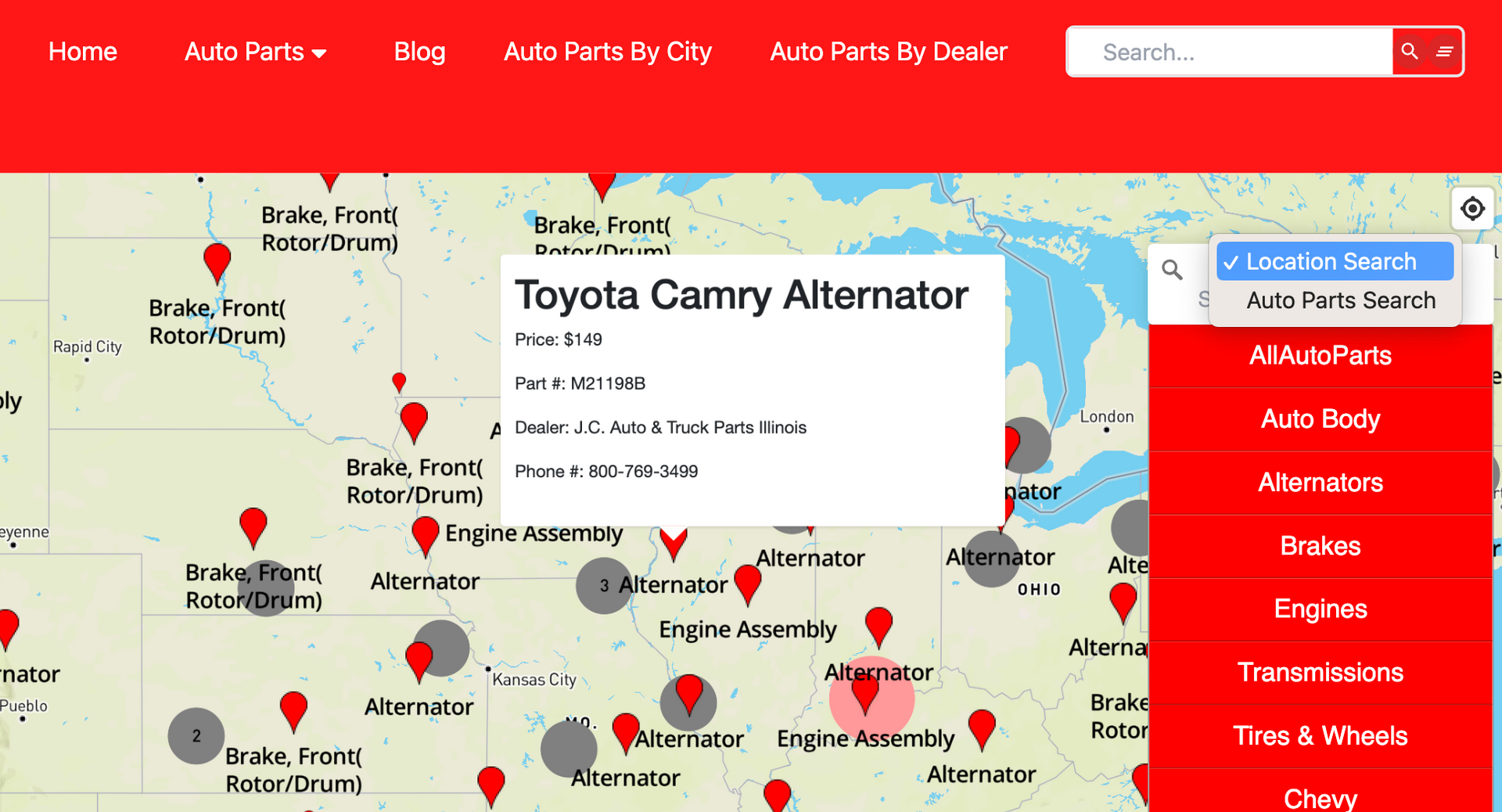Click the locate-me crosshair icon on map
The image size is (1502, 812).
click(1472, 209)
